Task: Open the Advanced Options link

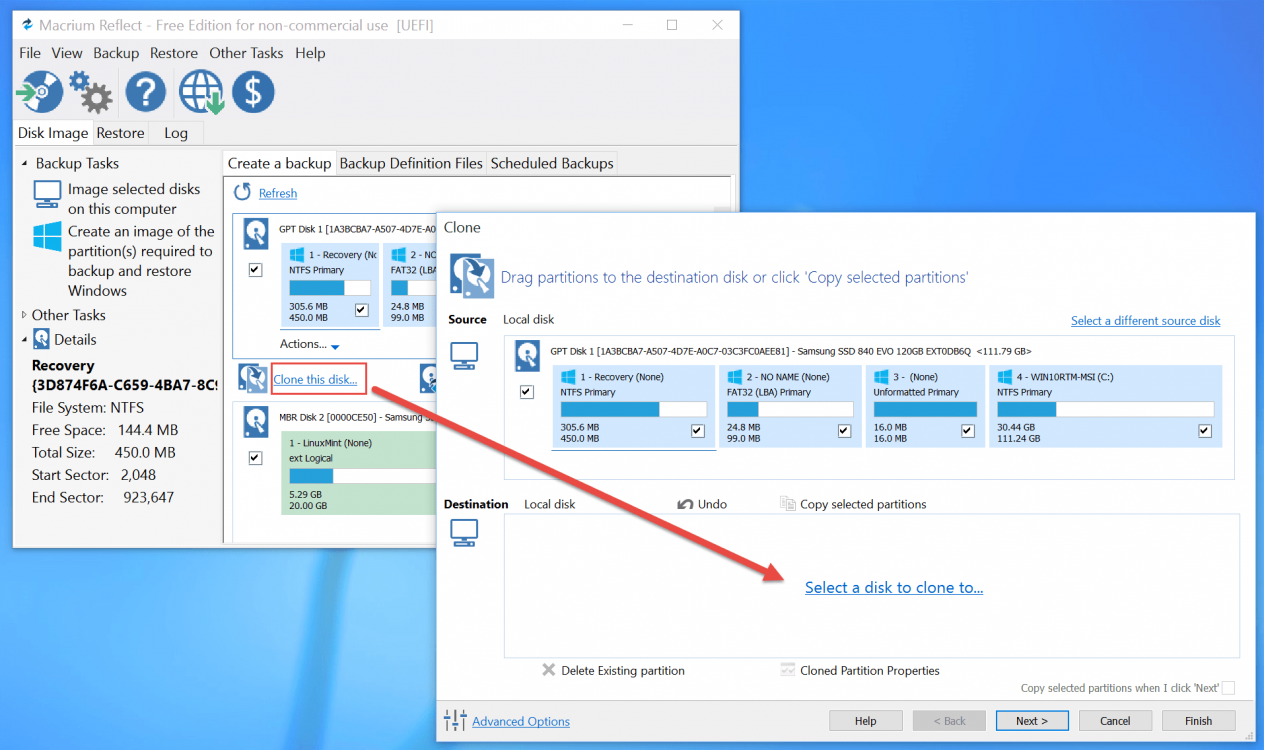Action: point(521,721)
